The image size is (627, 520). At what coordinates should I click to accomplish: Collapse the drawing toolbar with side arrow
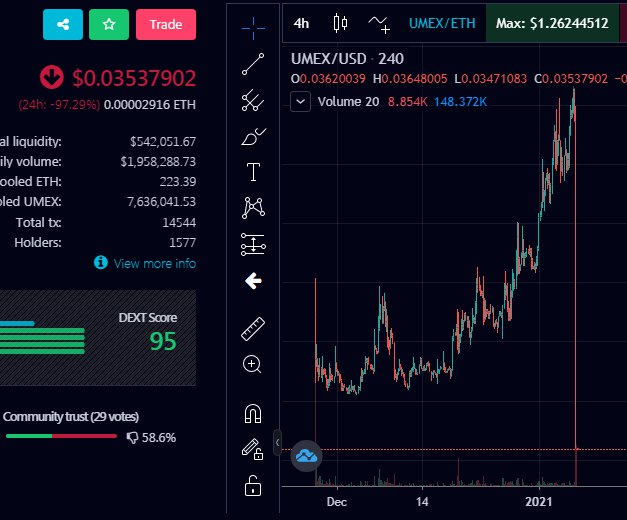coord(277,442)
